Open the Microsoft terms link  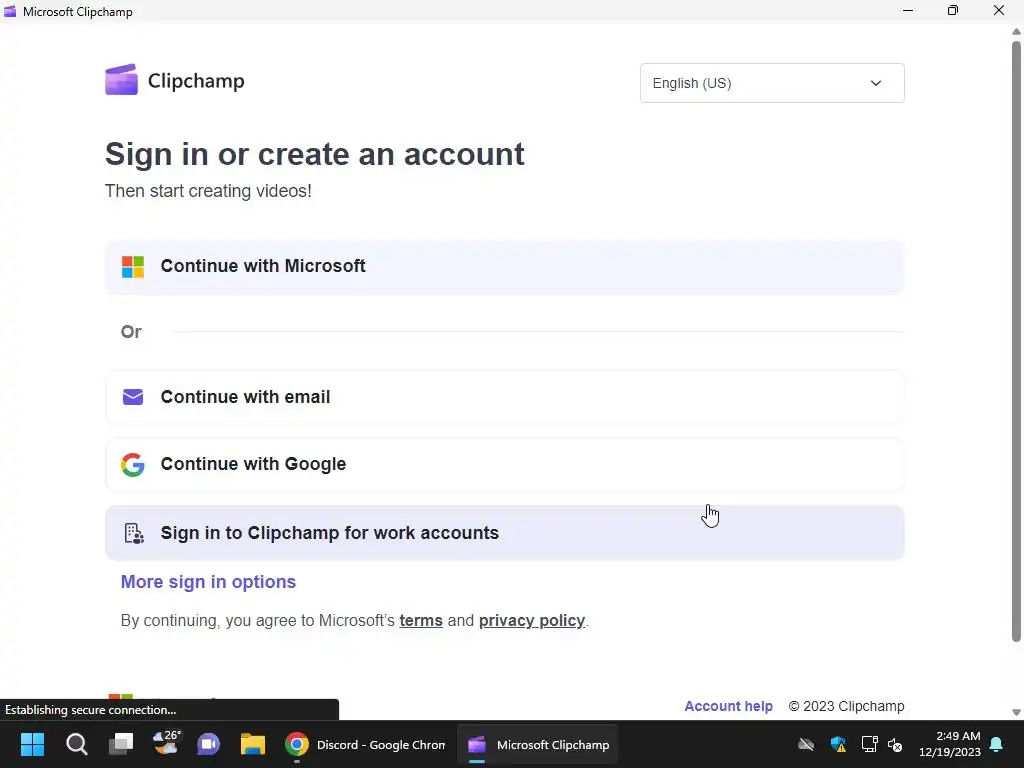(421, 620)
